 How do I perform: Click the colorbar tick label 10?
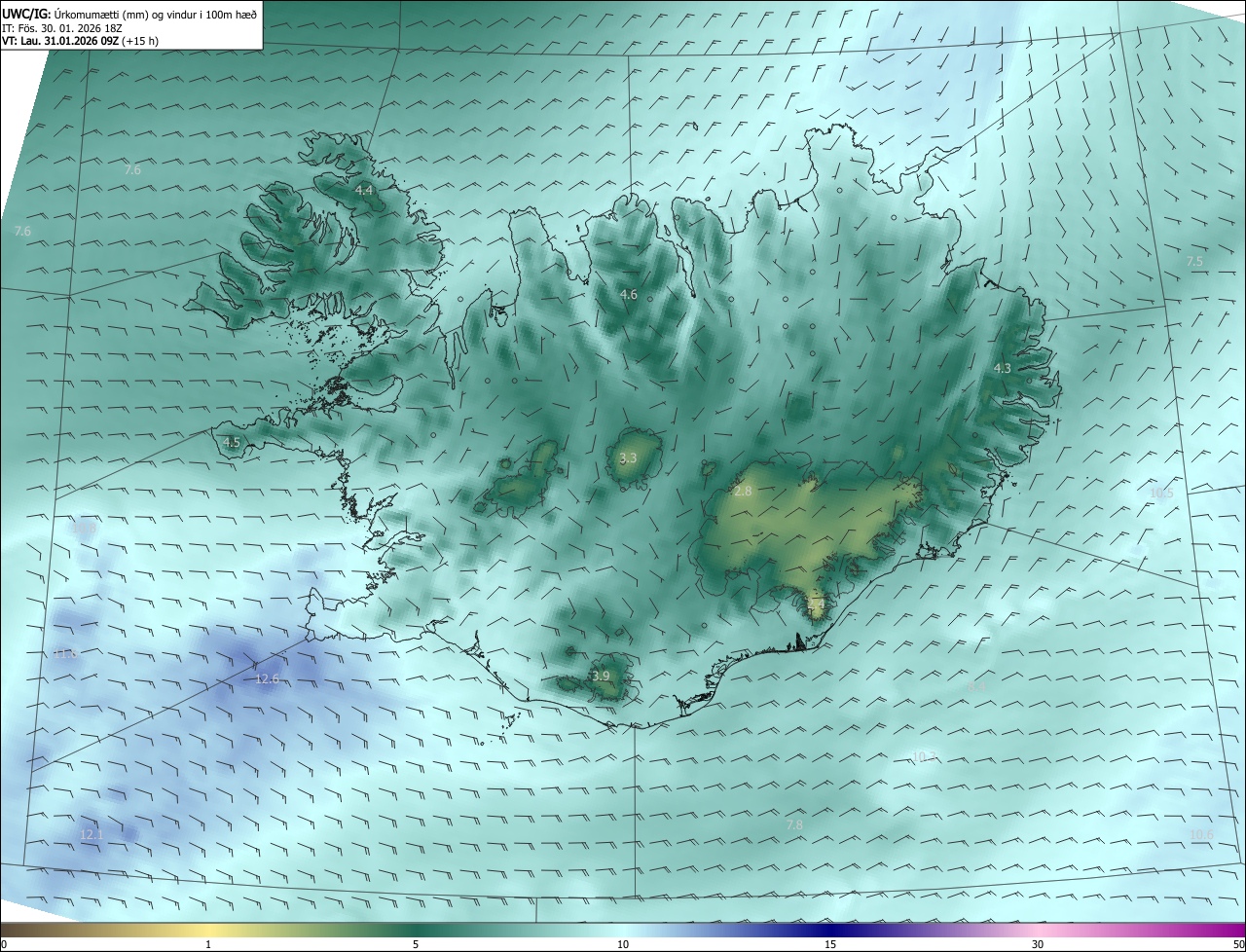click(x=623, y=944)
